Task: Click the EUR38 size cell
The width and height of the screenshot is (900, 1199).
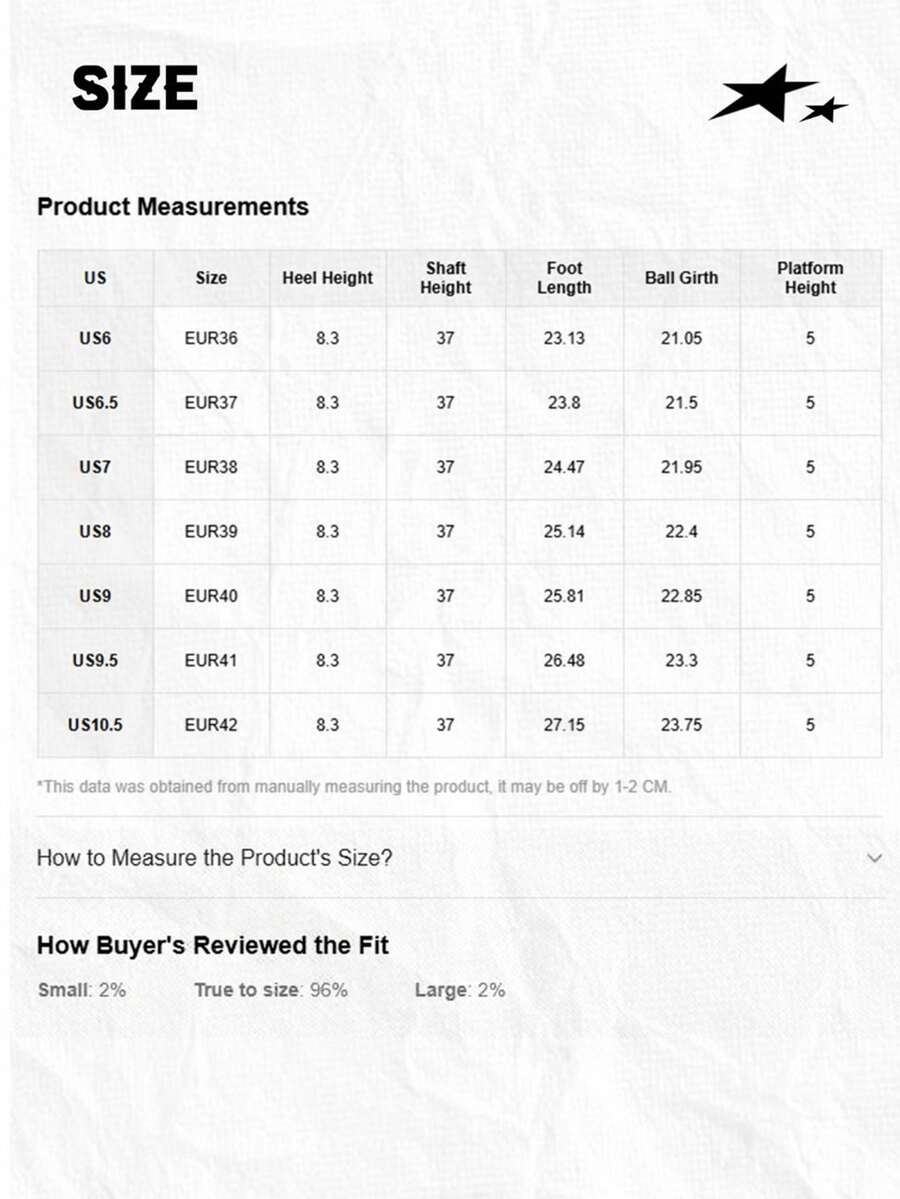Action: pyautogui.click(x=211, y=467)
